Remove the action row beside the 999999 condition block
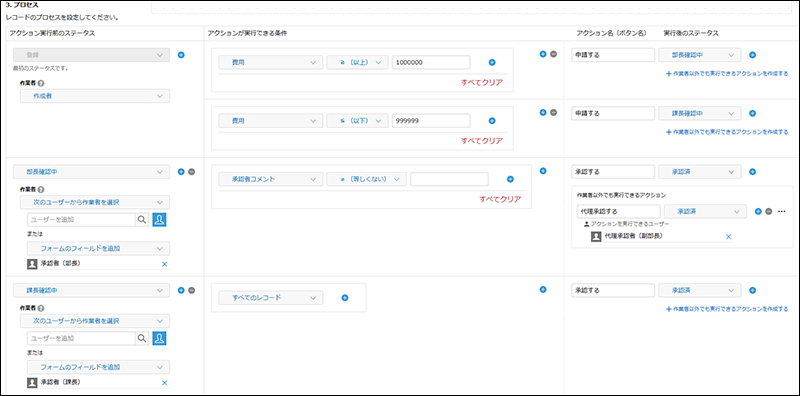The height and width of the screenshot is (396, 800). click(553, 112)
